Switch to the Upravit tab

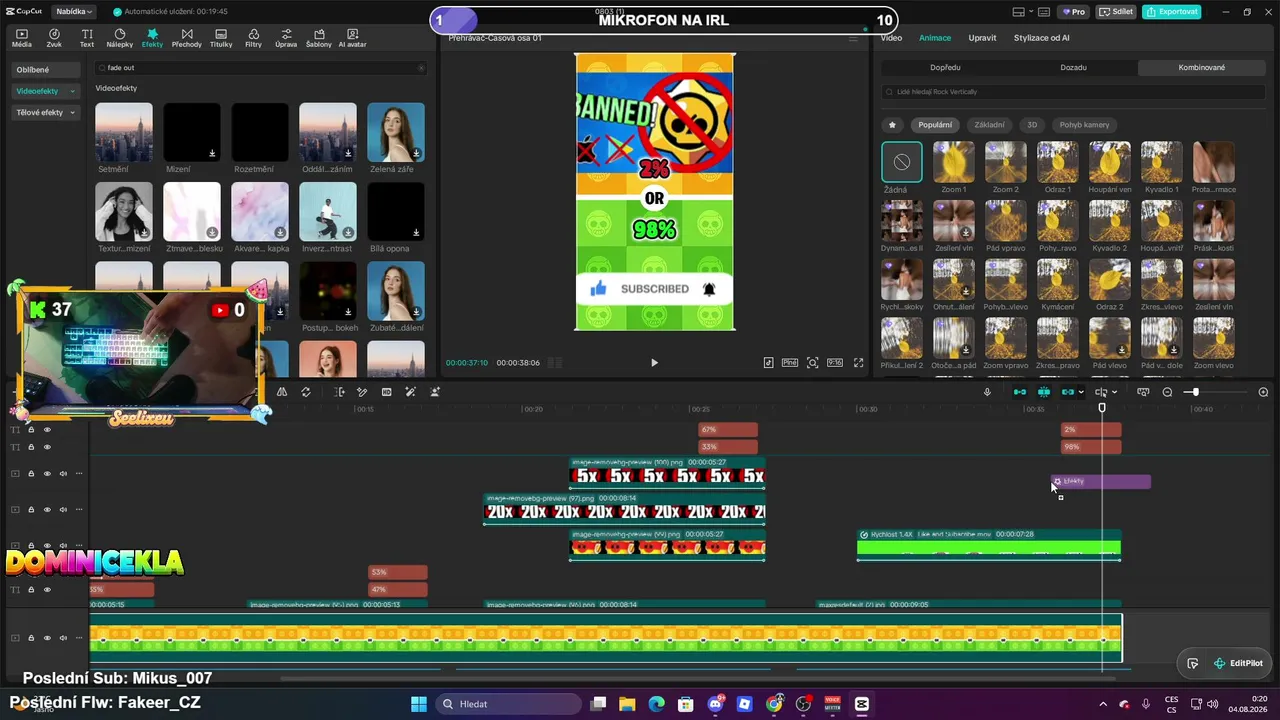982,38
